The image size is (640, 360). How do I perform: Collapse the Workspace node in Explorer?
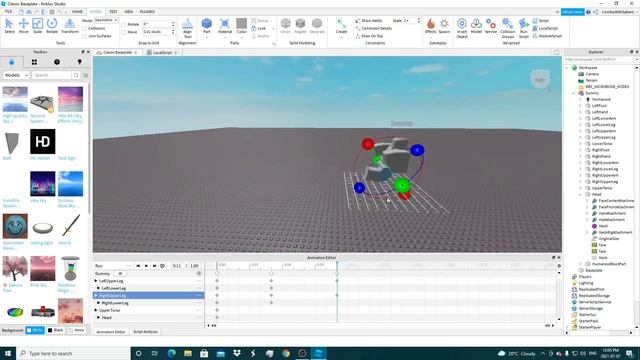[x=567, y=68]
